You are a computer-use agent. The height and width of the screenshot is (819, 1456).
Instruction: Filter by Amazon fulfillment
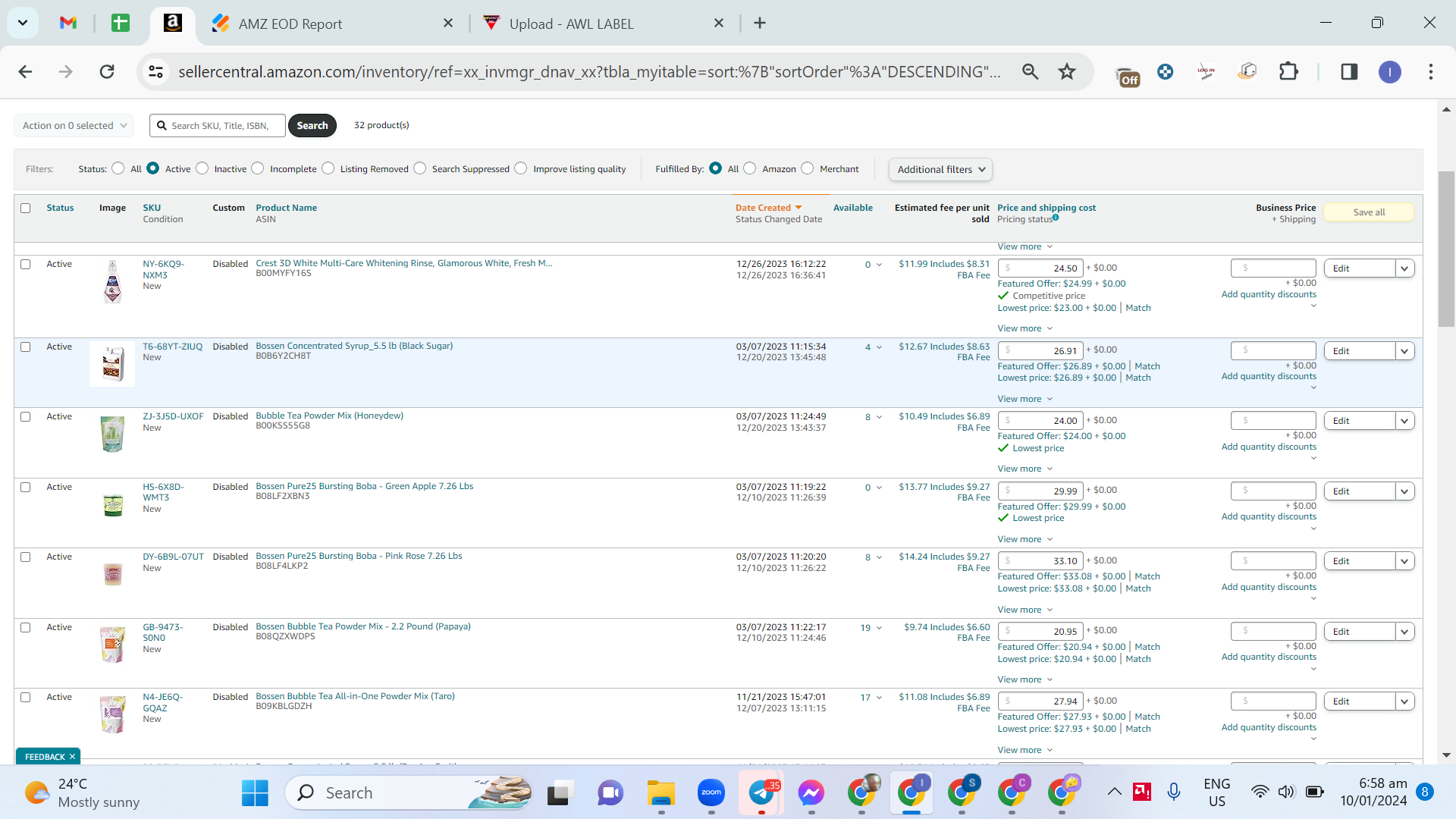tap(750, 168)
